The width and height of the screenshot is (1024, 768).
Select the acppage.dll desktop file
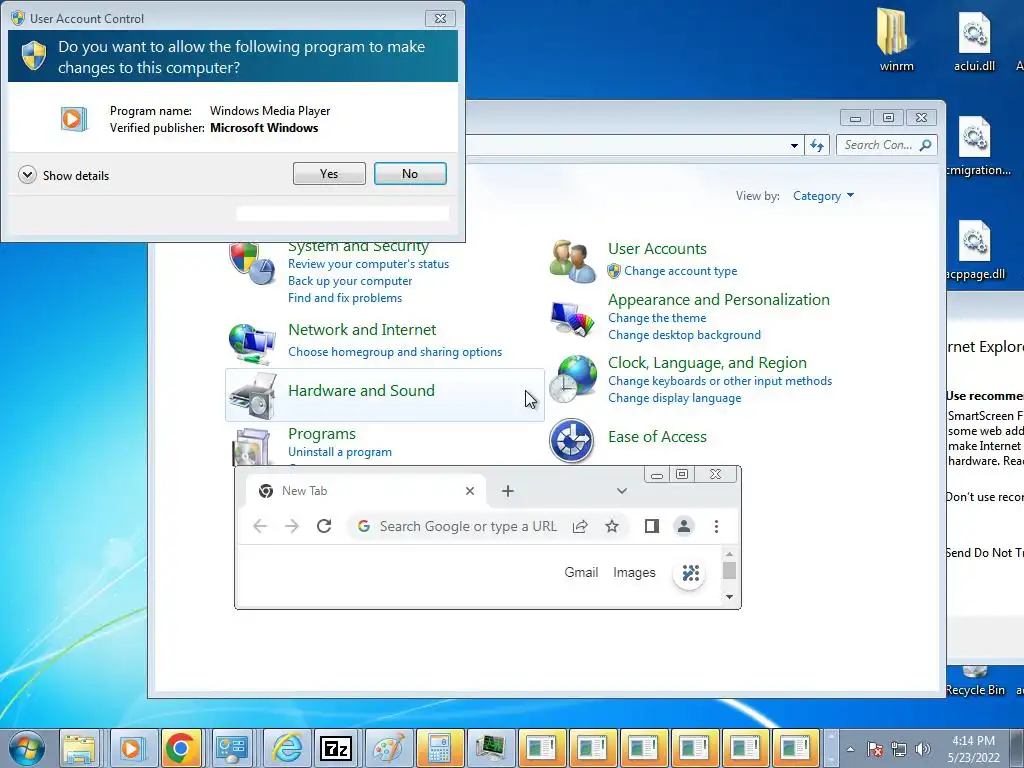point(976,250)
